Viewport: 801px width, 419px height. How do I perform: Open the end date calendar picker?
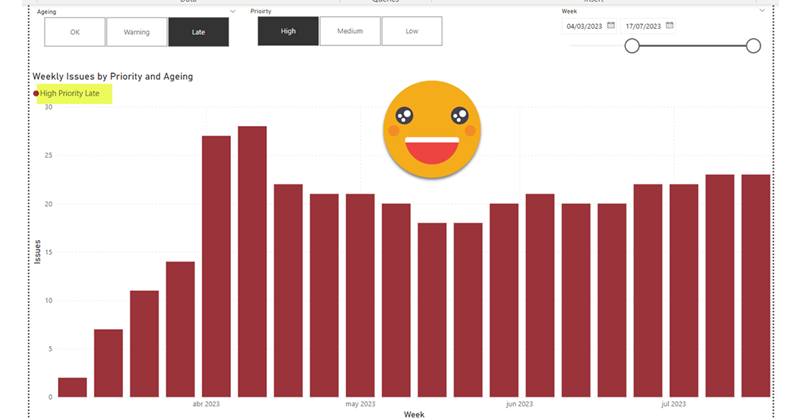pyautogui.click(x=670, y=25)
